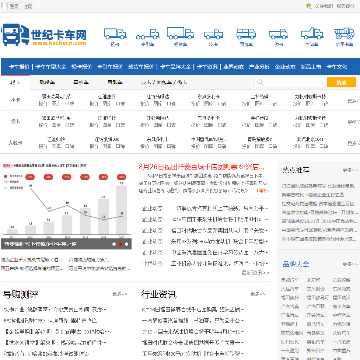Click the dark caption bar below the chart
This screenshot has width=360, height=360.
pos(66,244)
